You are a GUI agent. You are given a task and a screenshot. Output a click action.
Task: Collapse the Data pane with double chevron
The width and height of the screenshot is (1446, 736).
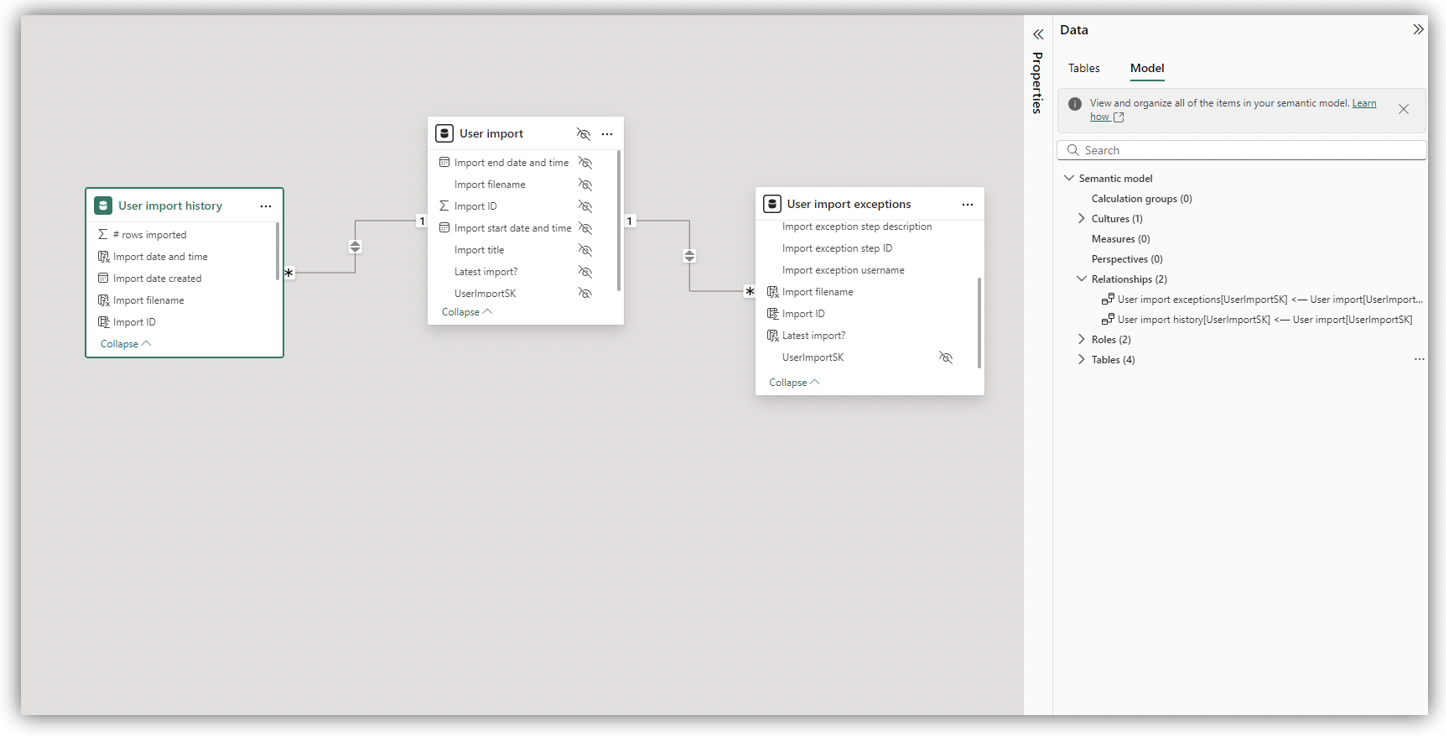click(x=1418, y=30)
